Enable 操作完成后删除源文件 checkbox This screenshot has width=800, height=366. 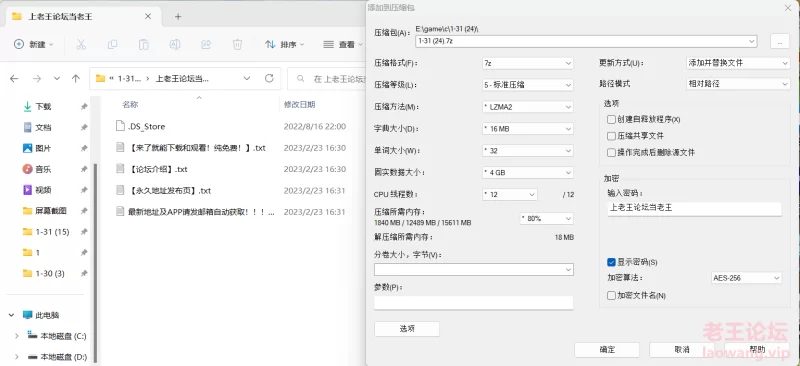(x=611, y=152)
